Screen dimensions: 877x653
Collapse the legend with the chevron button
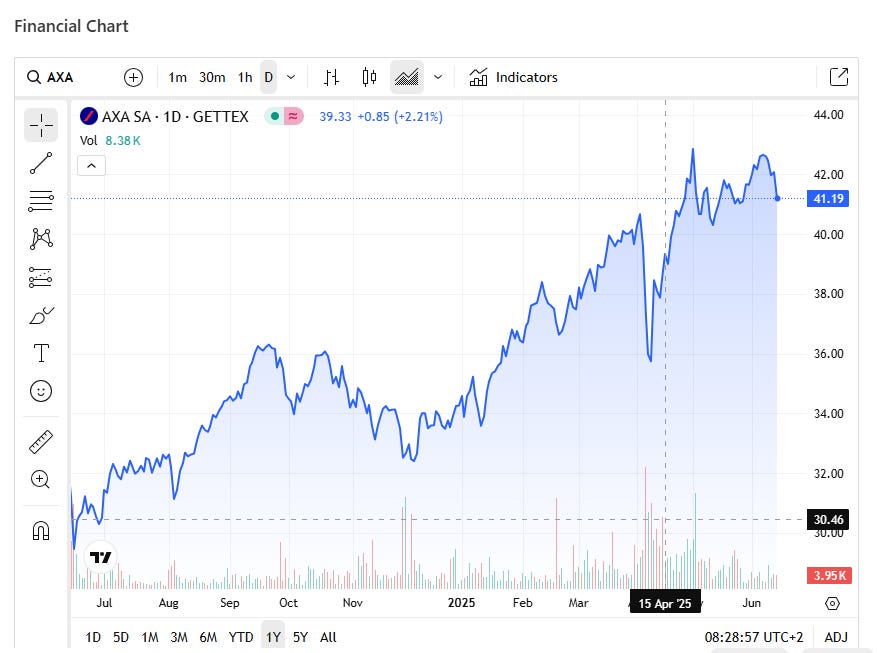[91, 166]
